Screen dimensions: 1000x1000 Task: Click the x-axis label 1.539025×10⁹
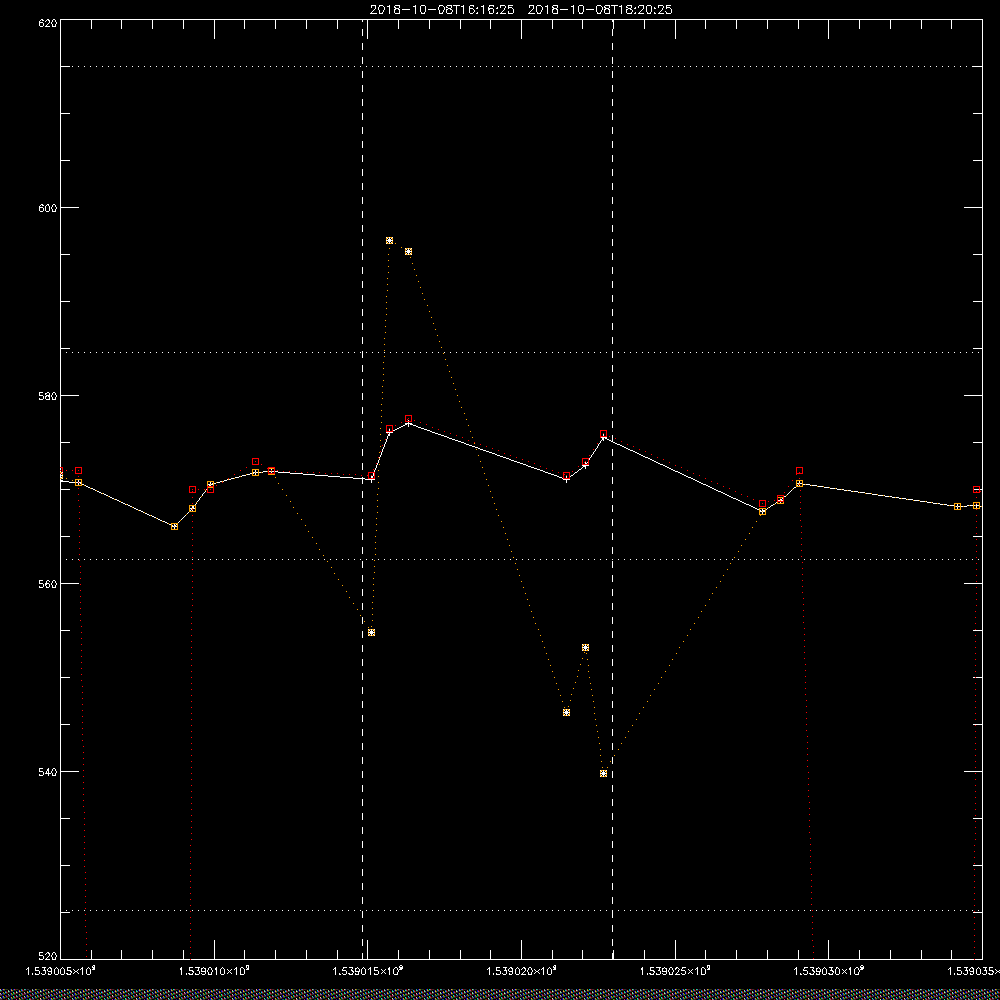coord(675,971)
